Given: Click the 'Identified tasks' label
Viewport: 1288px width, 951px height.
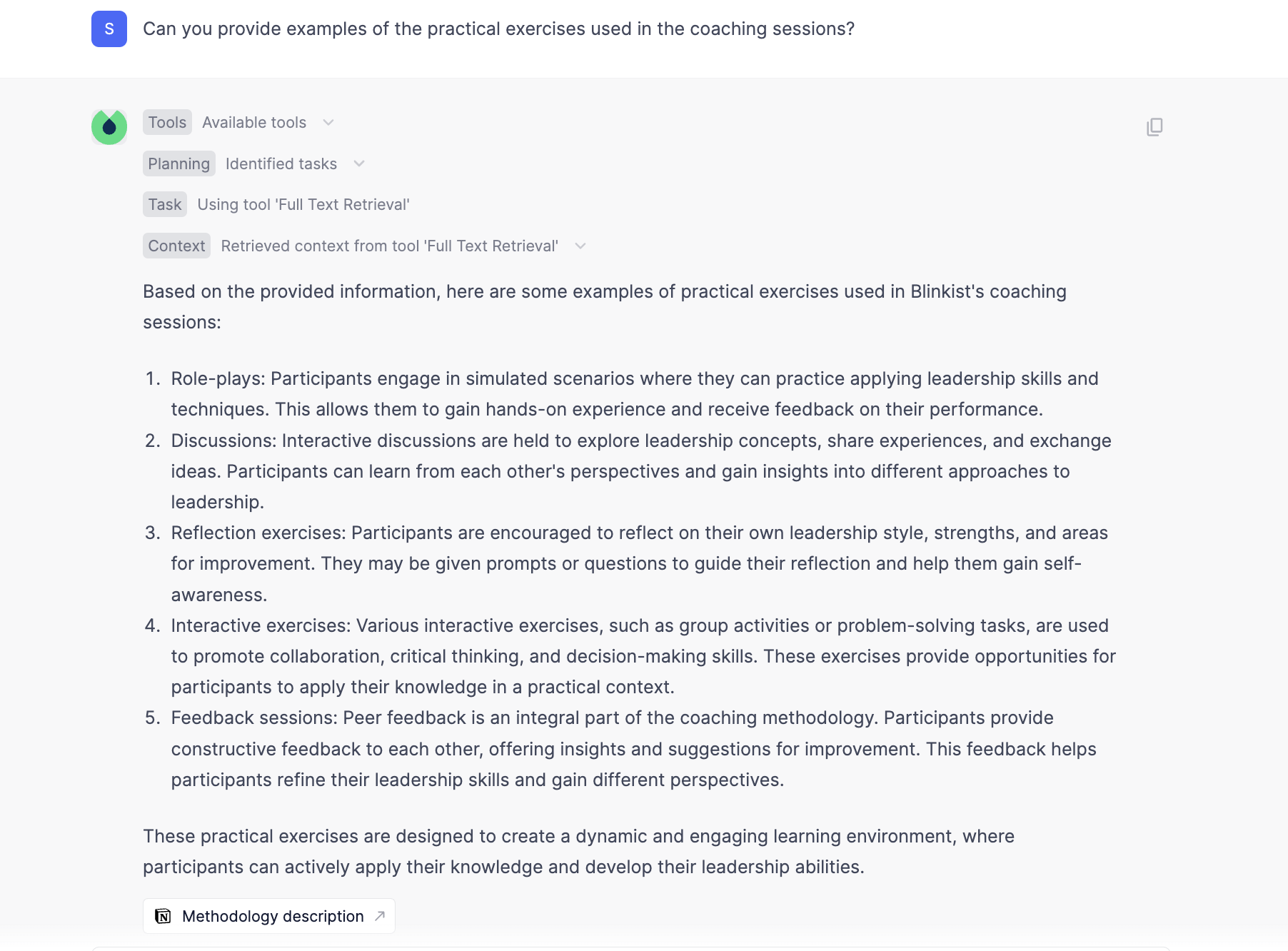Looking at the screenshot, I should (281, 164).
